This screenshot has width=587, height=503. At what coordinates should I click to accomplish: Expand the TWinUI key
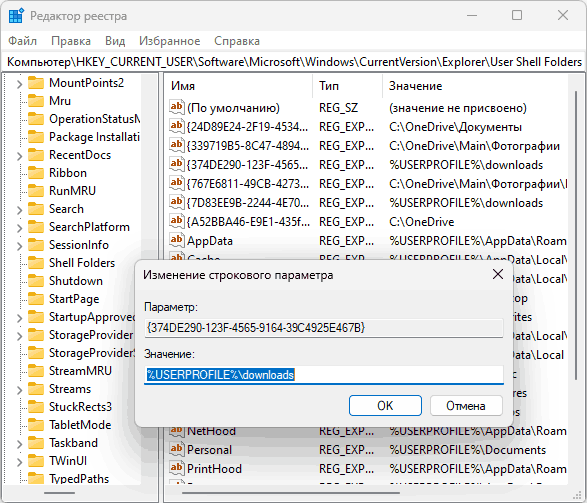coord(19,462)
